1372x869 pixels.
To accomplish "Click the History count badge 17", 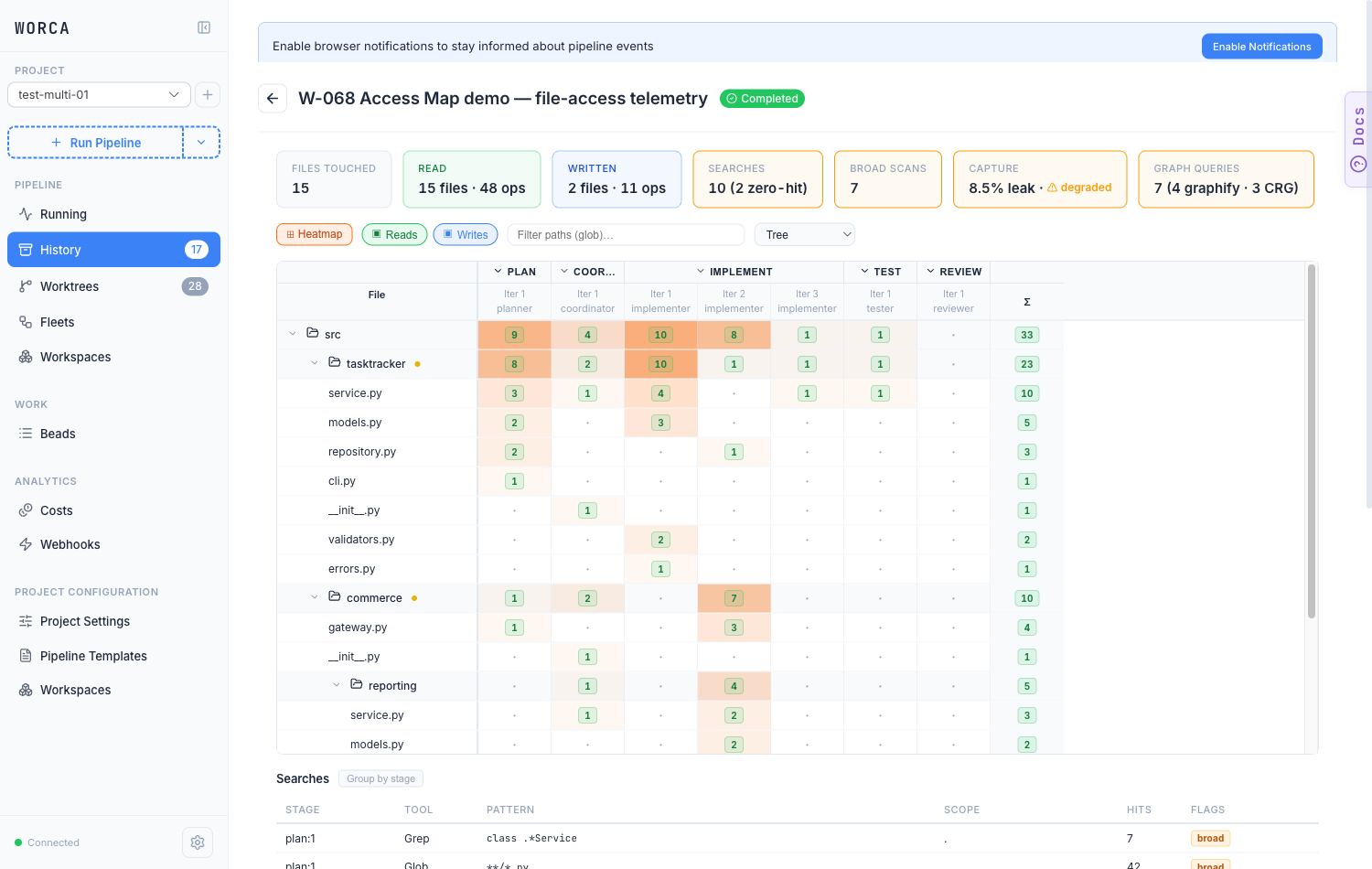I will tap(196, 250).
